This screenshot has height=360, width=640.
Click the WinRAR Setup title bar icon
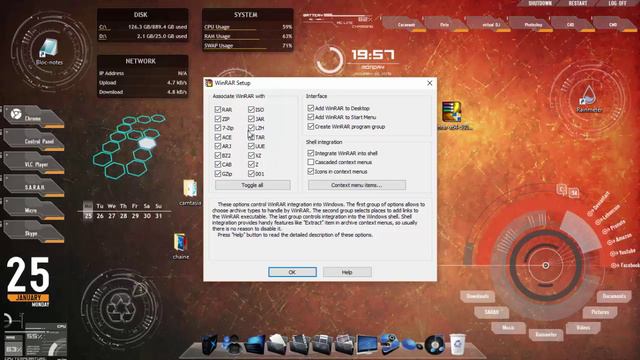point(209,83)
